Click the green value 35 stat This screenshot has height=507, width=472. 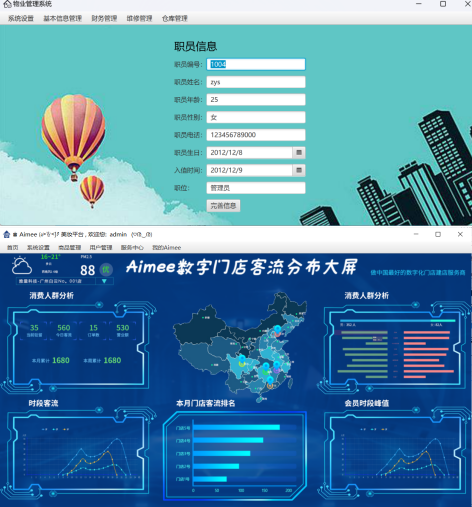coord(34,328)
